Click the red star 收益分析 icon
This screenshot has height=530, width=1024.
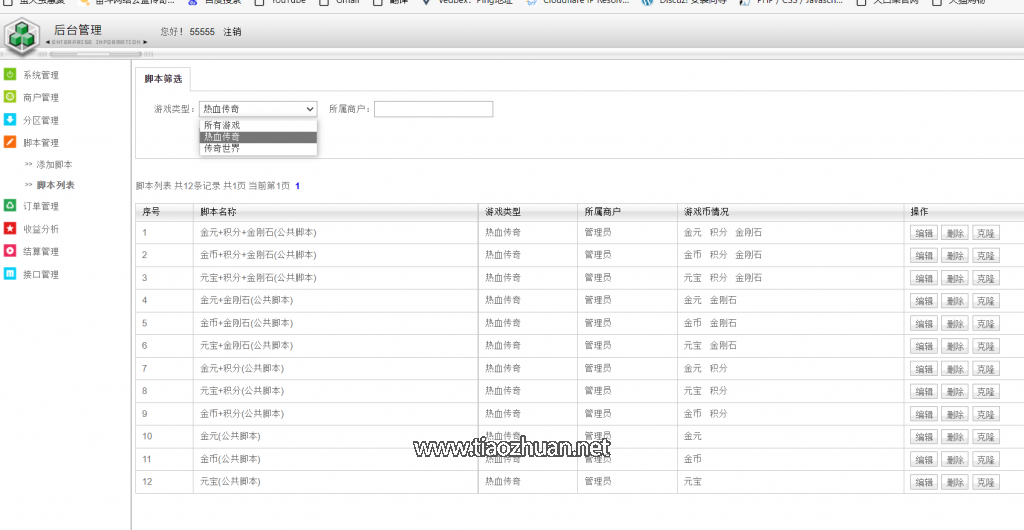(x=10, y=228)
